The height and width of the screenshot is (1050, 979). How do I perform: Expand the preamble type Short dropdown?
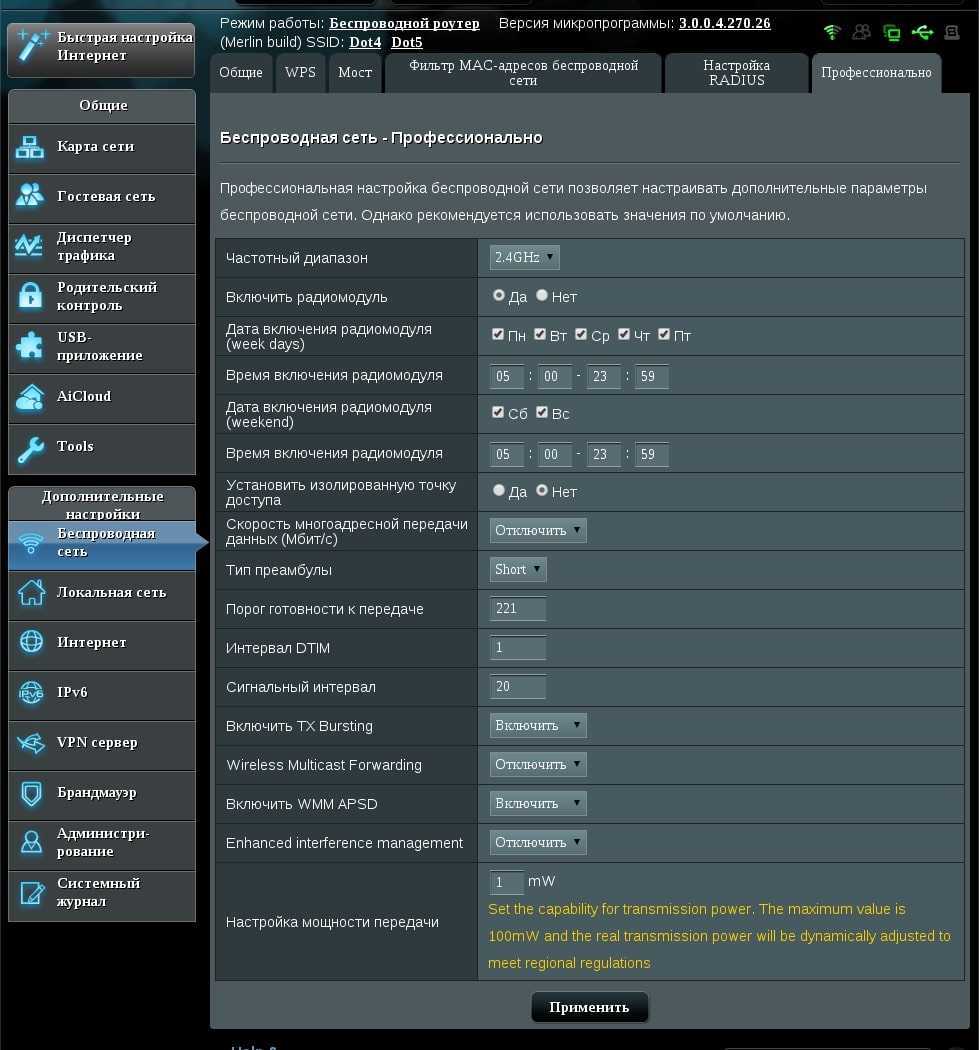518,570
